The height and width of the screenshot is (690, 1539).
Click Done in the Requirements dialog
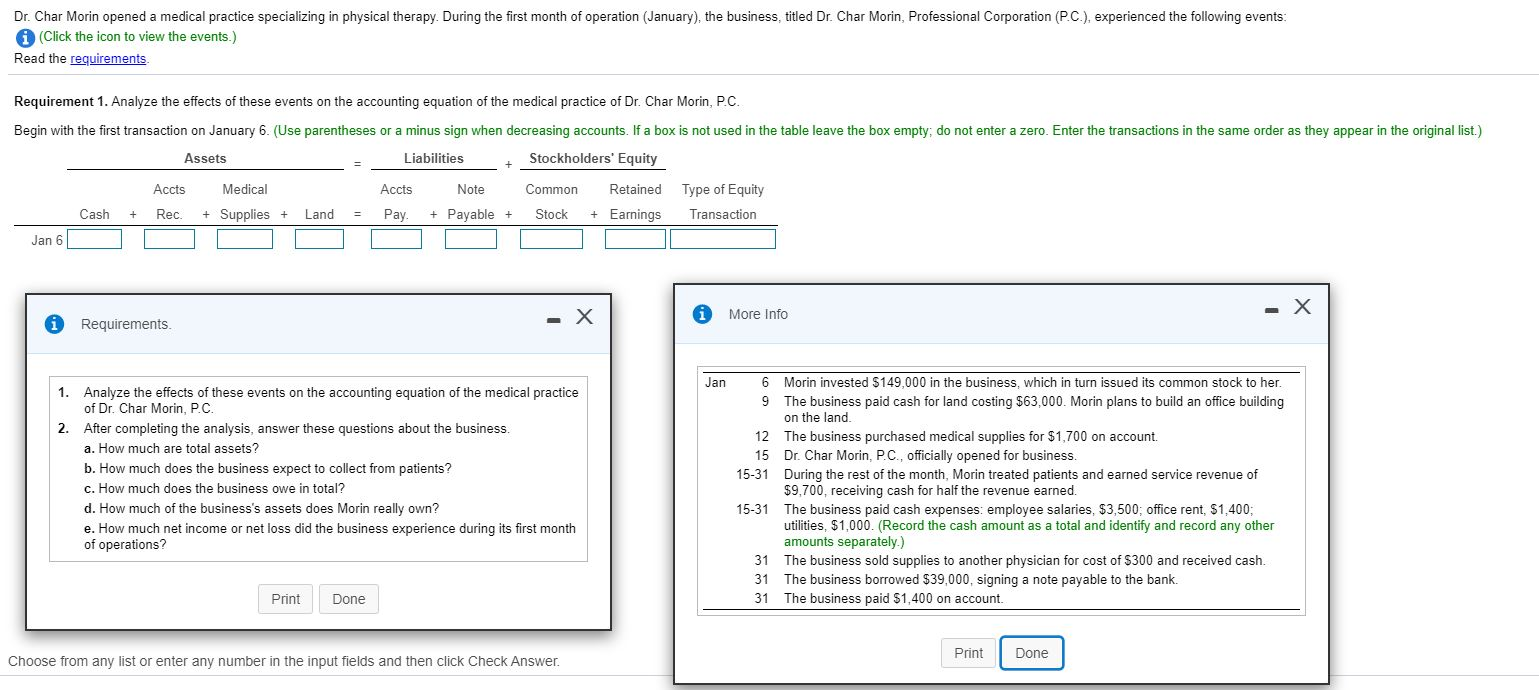tap(349, 599)
